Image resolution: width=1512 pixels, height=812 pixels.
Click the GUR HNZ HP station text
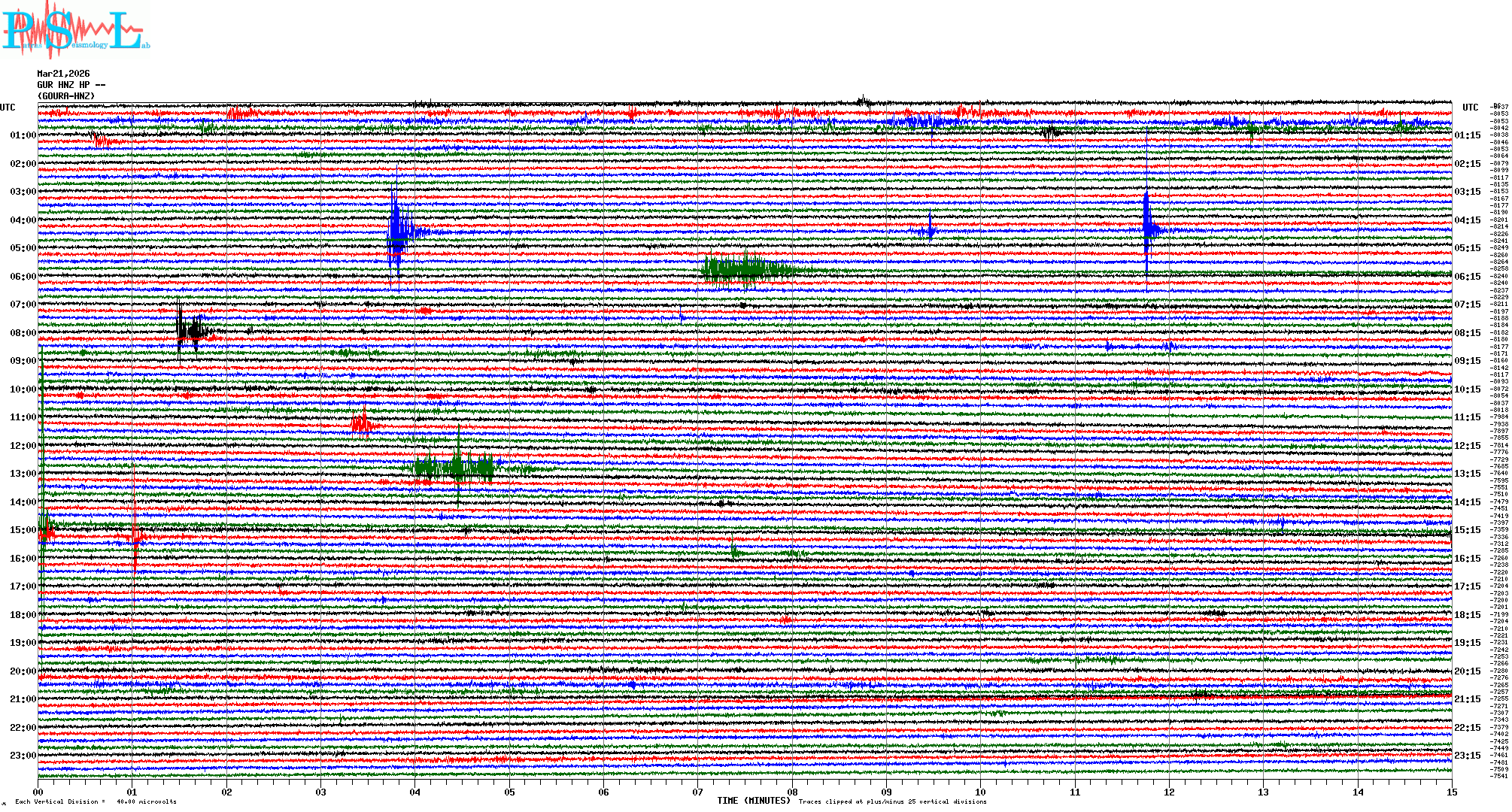(x=71, y=85)
